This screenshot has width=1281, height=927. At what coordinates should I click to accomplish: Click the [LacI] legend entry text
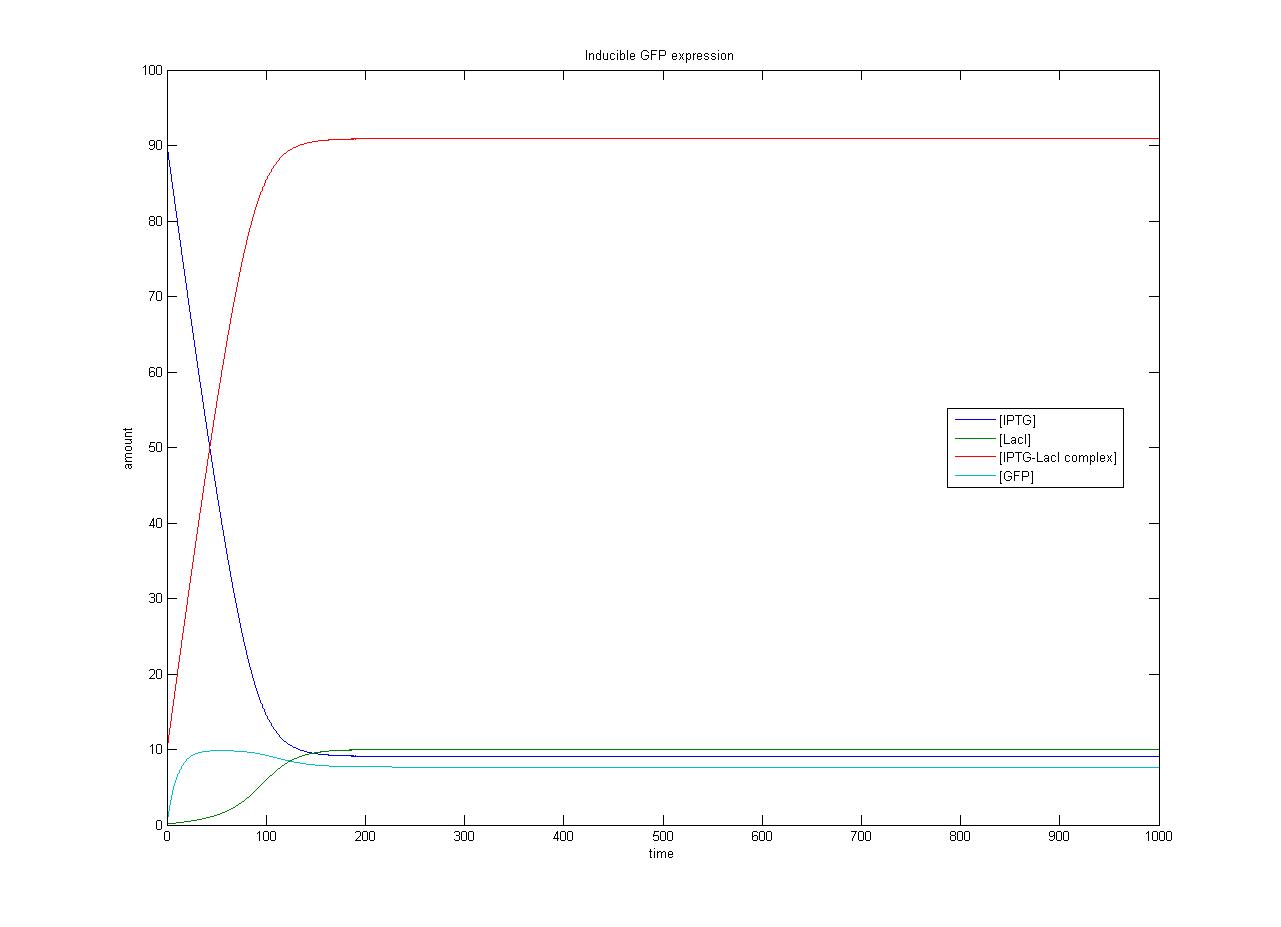[x=1014, y=439]
